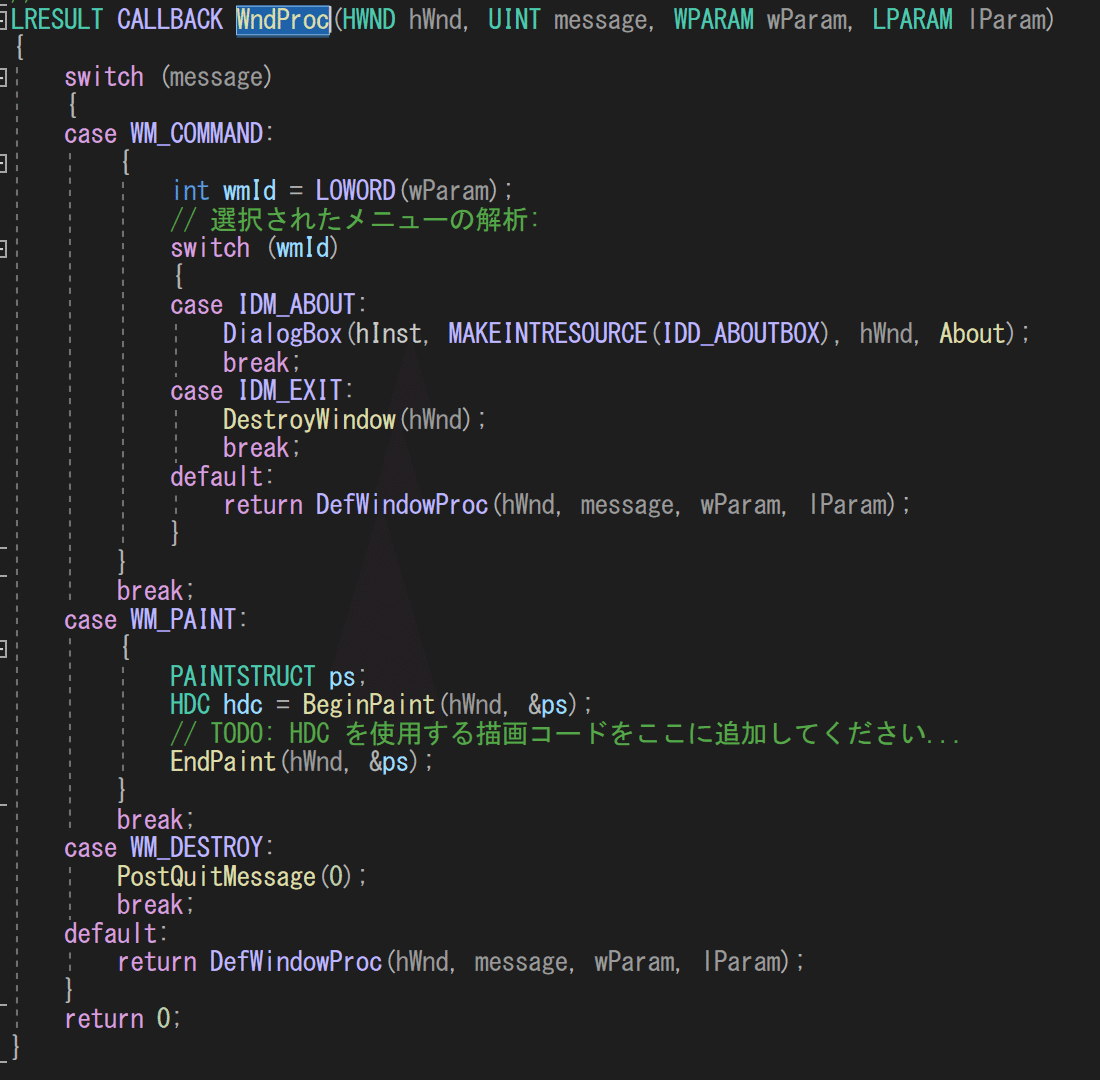1100x1080 pixels.
Task: Click the DialogBox function call
Action: coord(282,333)
